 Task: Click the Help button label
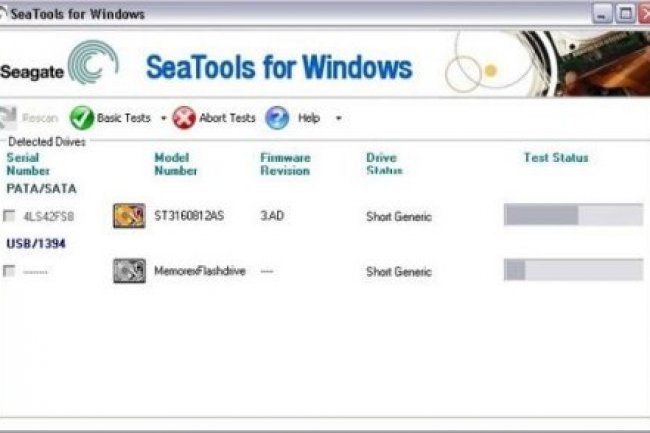(x=309, y=118)
